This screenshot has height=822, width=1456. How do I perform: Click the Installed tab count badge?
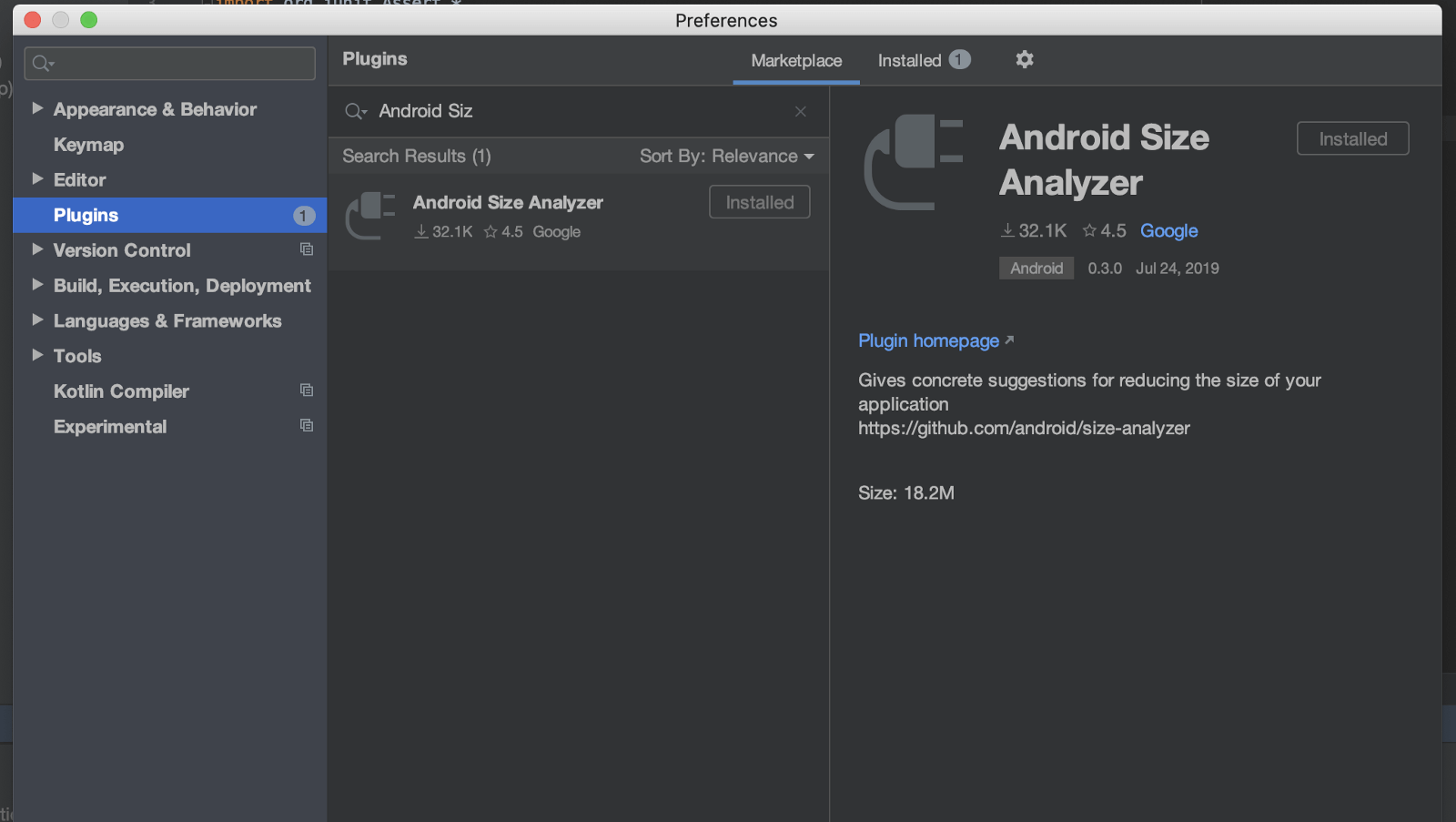(959, 59)
